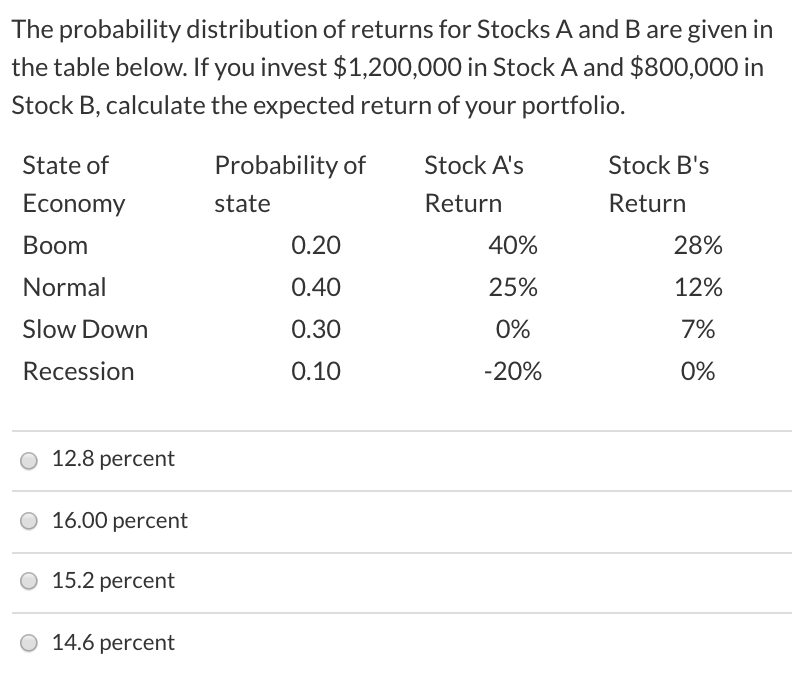The height and width of the screenshot is (676, 810).
Task: Click the Recession row label
Action: pyautogui.click(x=78, y=371)
